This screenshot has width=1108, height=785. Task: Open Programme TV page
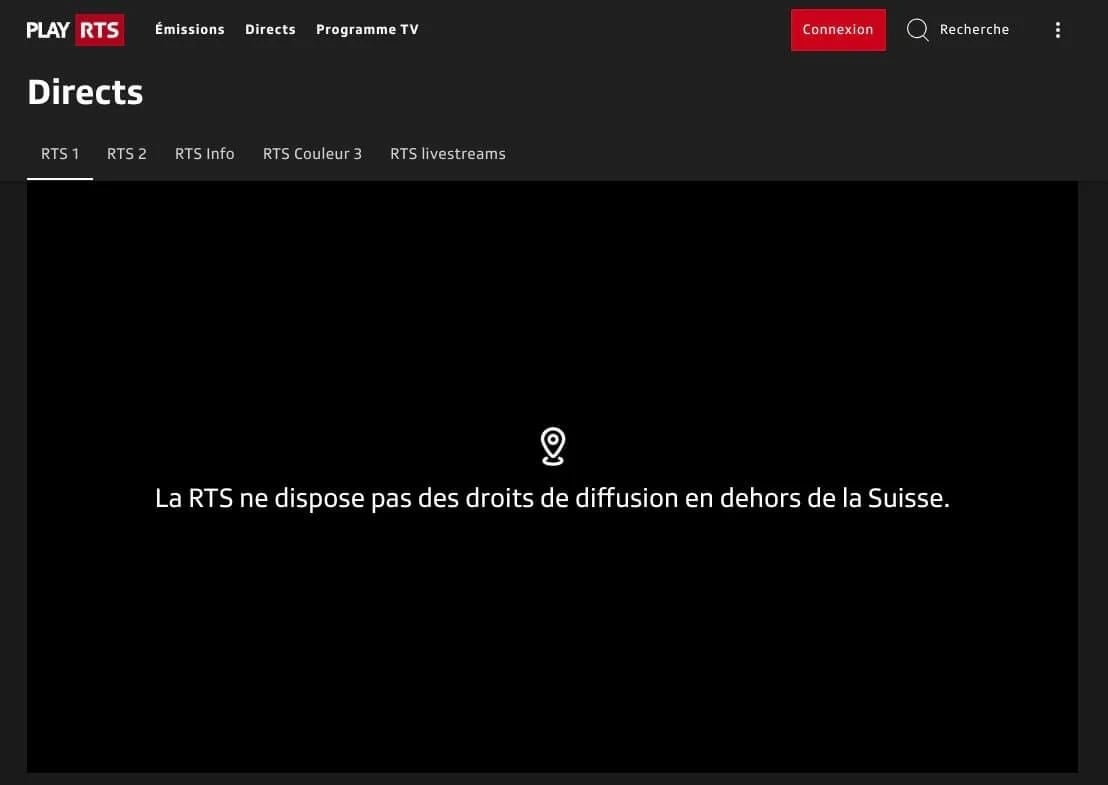tap(367, 30)
